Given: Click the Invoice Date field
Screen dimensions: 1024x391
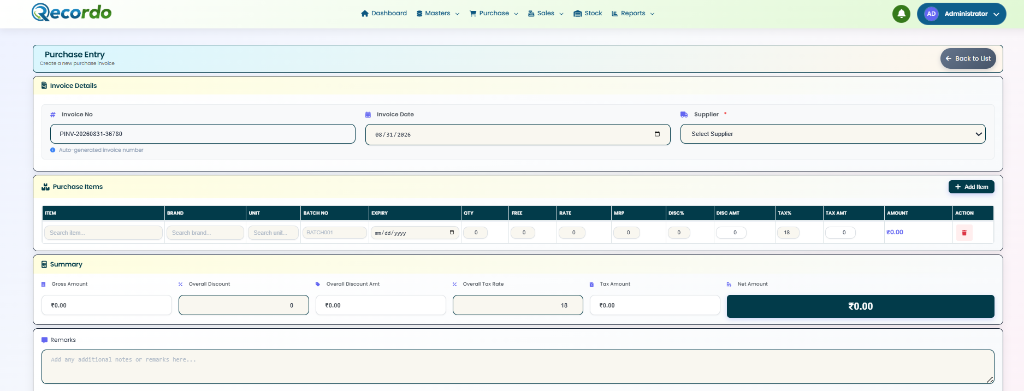Looking at the screenshot, I should [517, 134].
